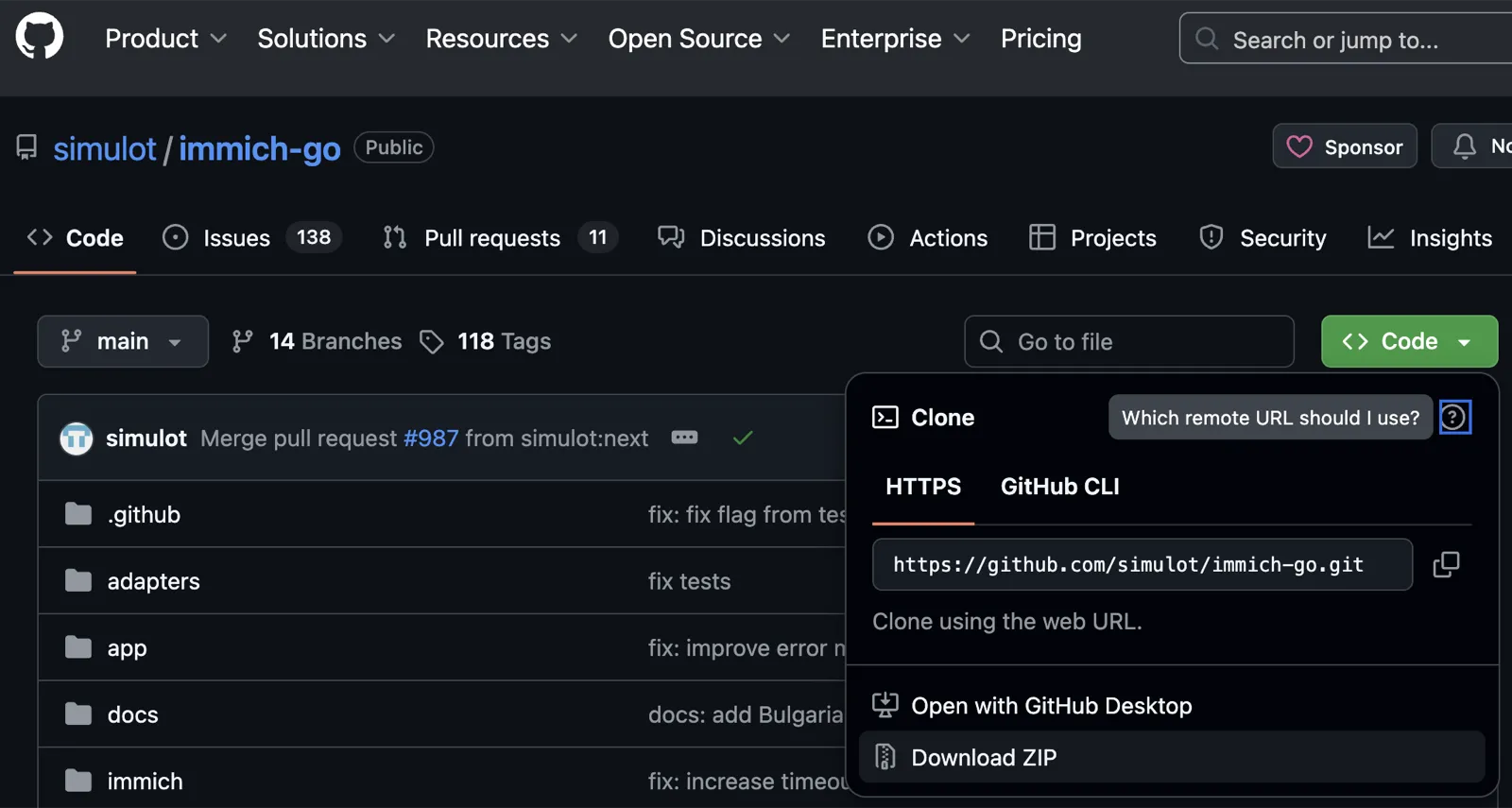Click the Go to file search field

(1129, 341)
